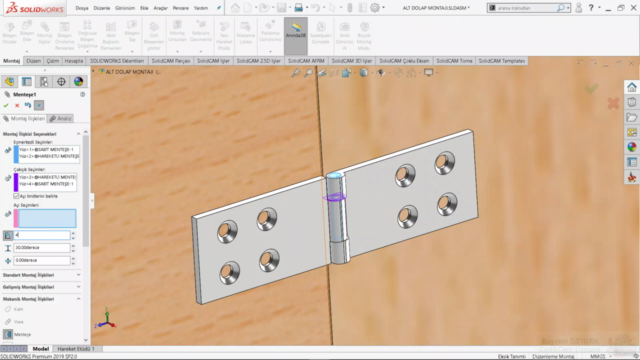The height and width of the screenshot is (360, 640).
Task: Open the Dosya menu
Action: (82, 8)
